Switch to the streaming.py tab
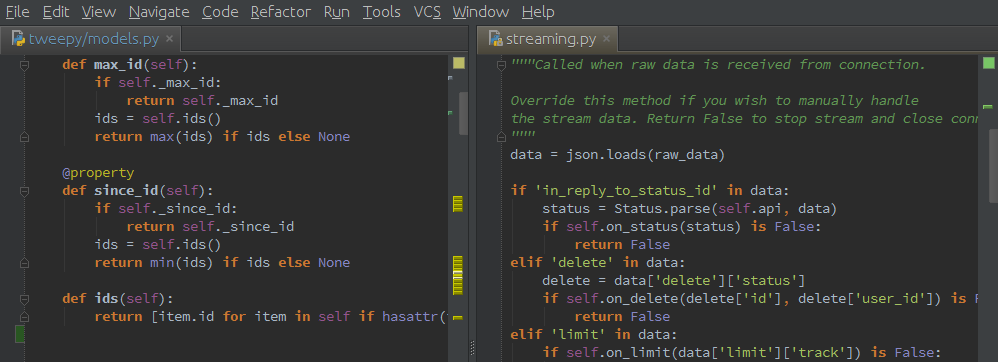 pyautogui.click(x=547, y=39)
